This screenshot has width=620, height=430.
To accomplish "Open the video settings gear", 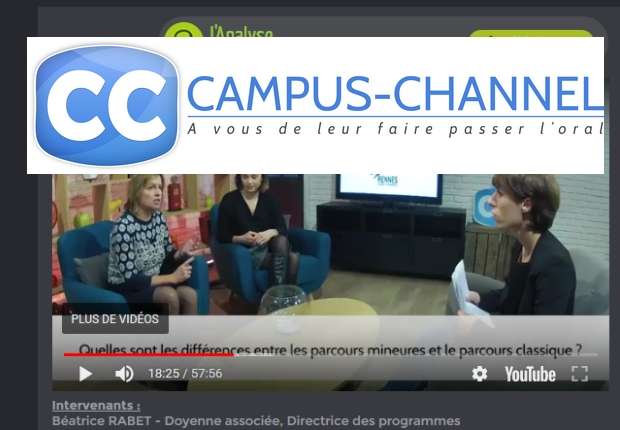I will [480, 374].
